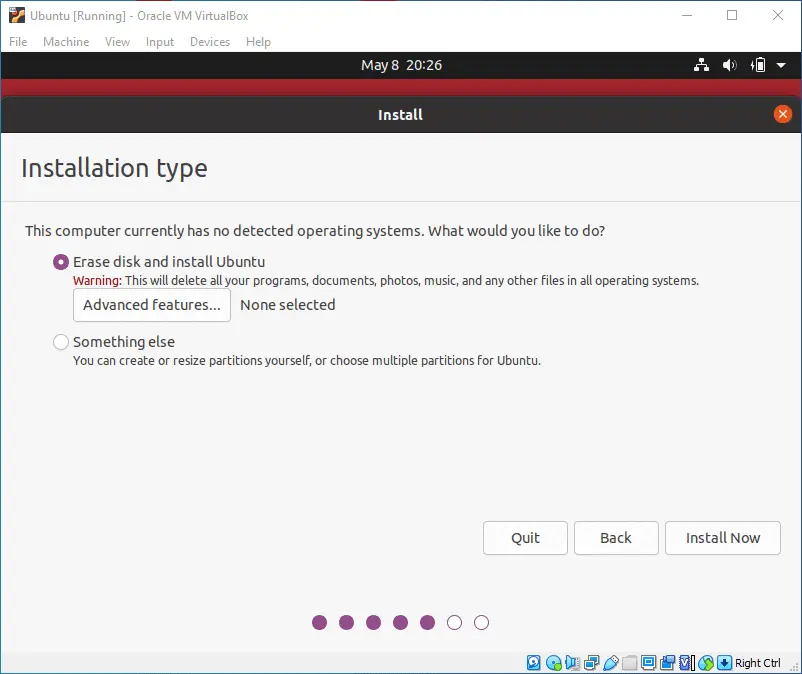Click the VirtualBox hard disk activity icon
Image resolution: width=802 pixels, height=674 pixels.
click(x=533, y=663)
